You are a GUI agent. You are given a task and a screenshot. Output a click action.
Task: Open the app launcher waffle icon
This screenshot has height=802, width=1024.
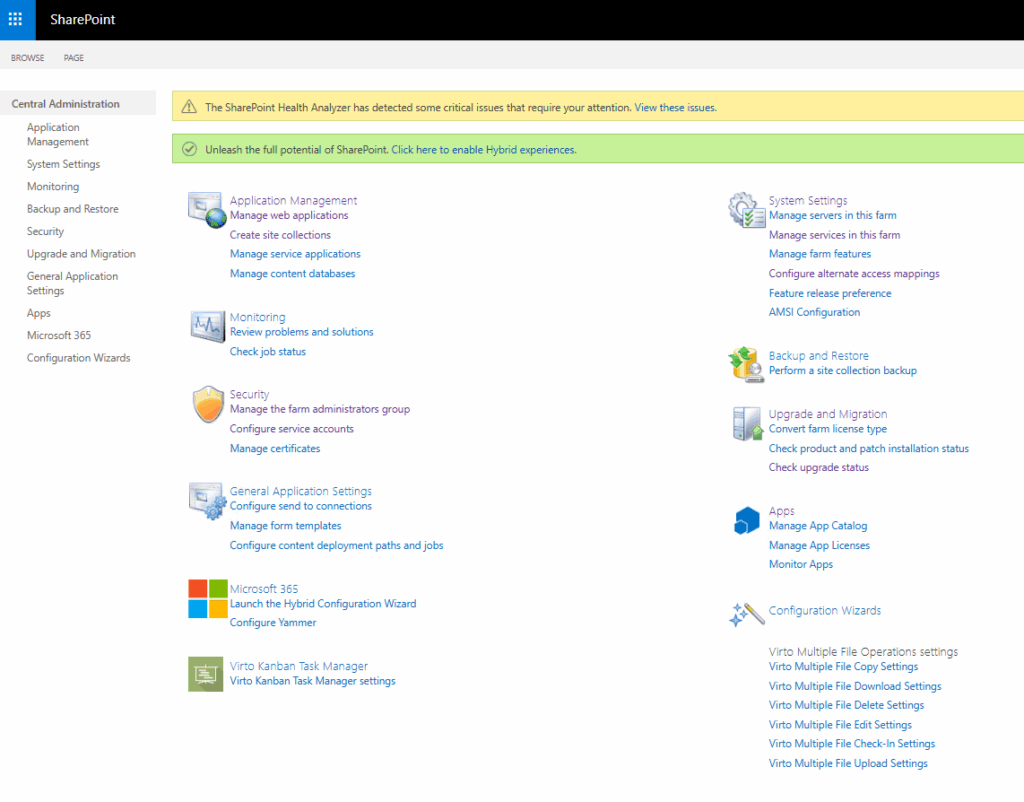(16, 19)
